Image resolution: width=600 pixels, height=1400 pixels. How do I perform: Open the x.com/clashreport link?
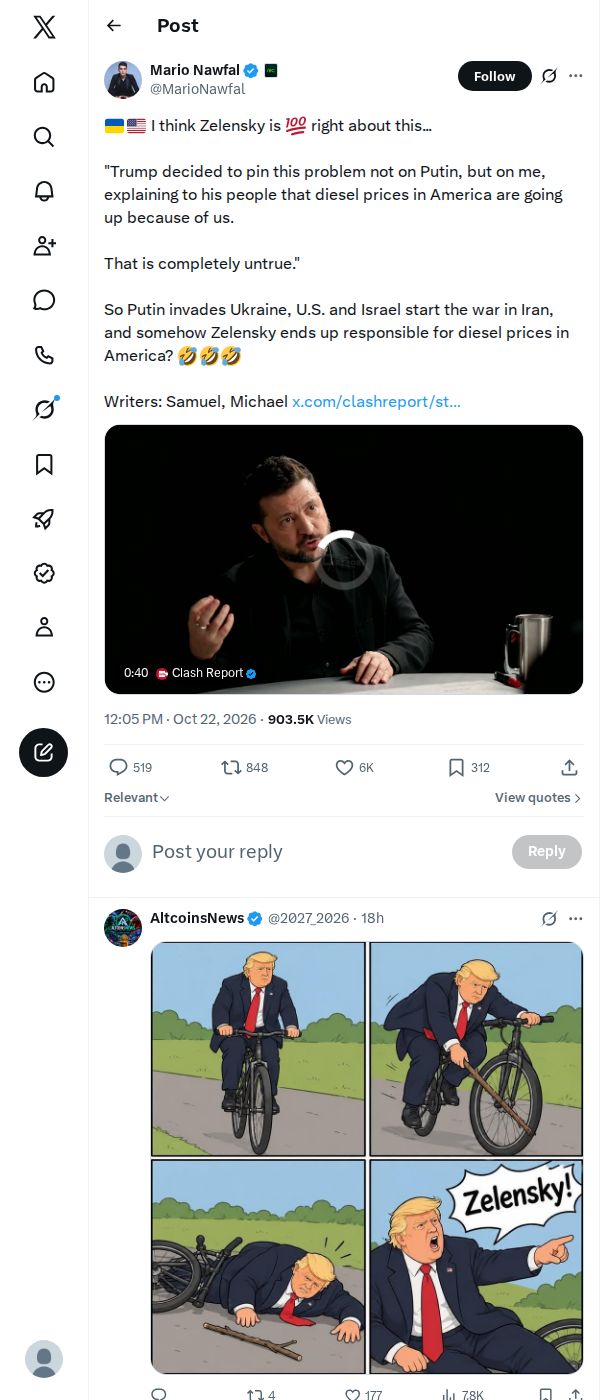click(376, 401)
